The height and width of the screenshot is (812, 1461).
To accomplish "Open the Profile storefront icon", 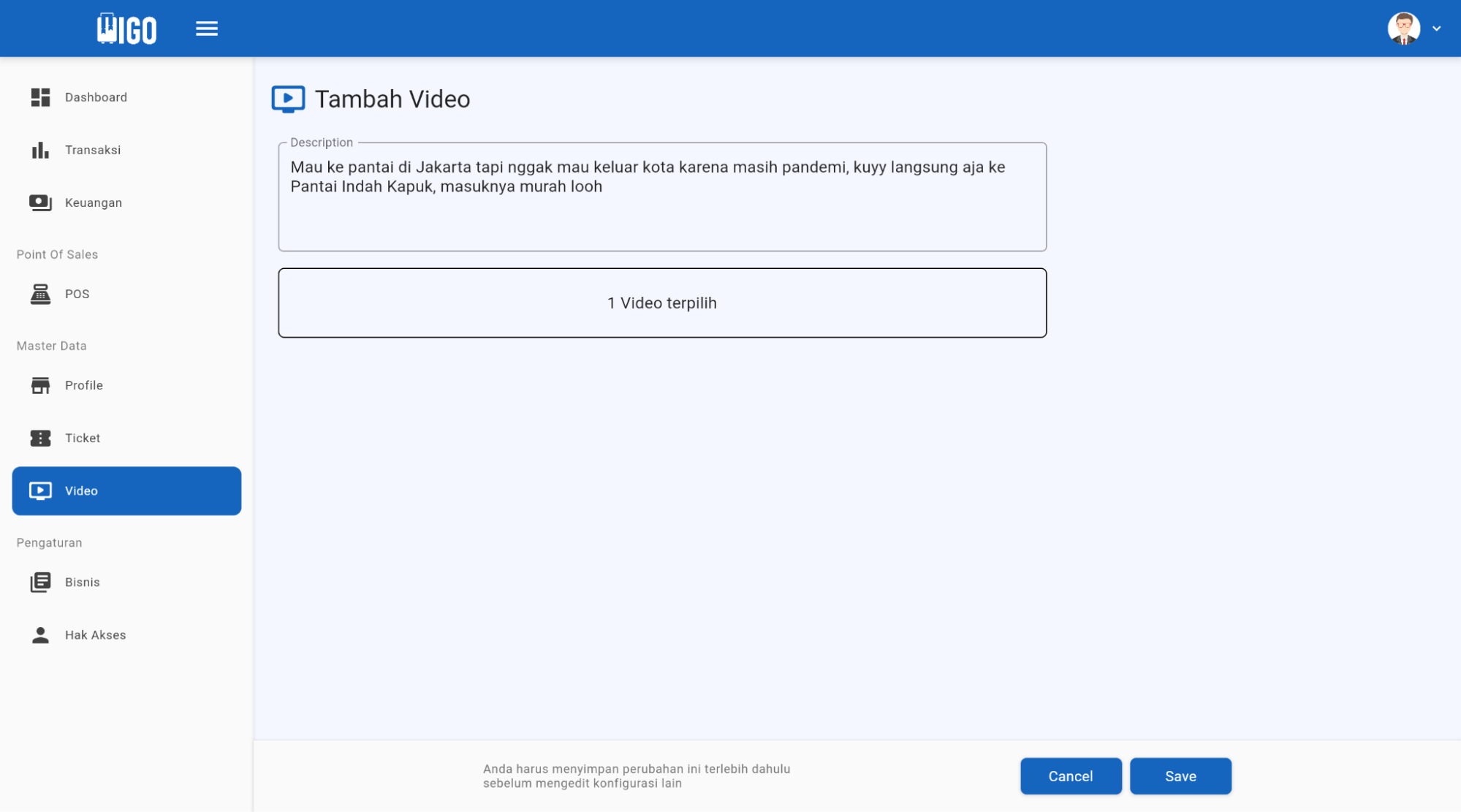I will (x=39, y=385).
